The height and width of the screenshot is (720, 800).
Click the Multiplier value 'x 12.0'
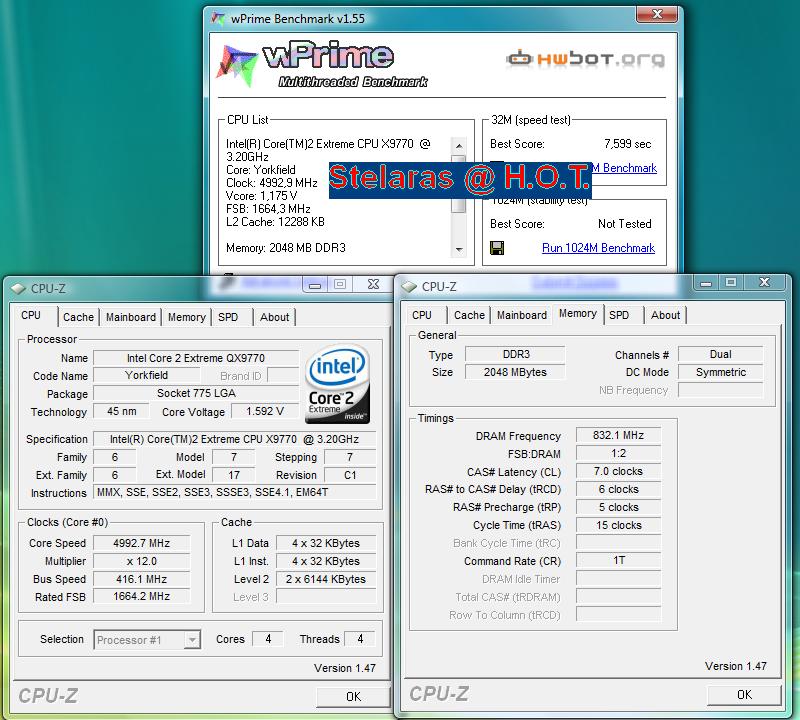(141, 561)
